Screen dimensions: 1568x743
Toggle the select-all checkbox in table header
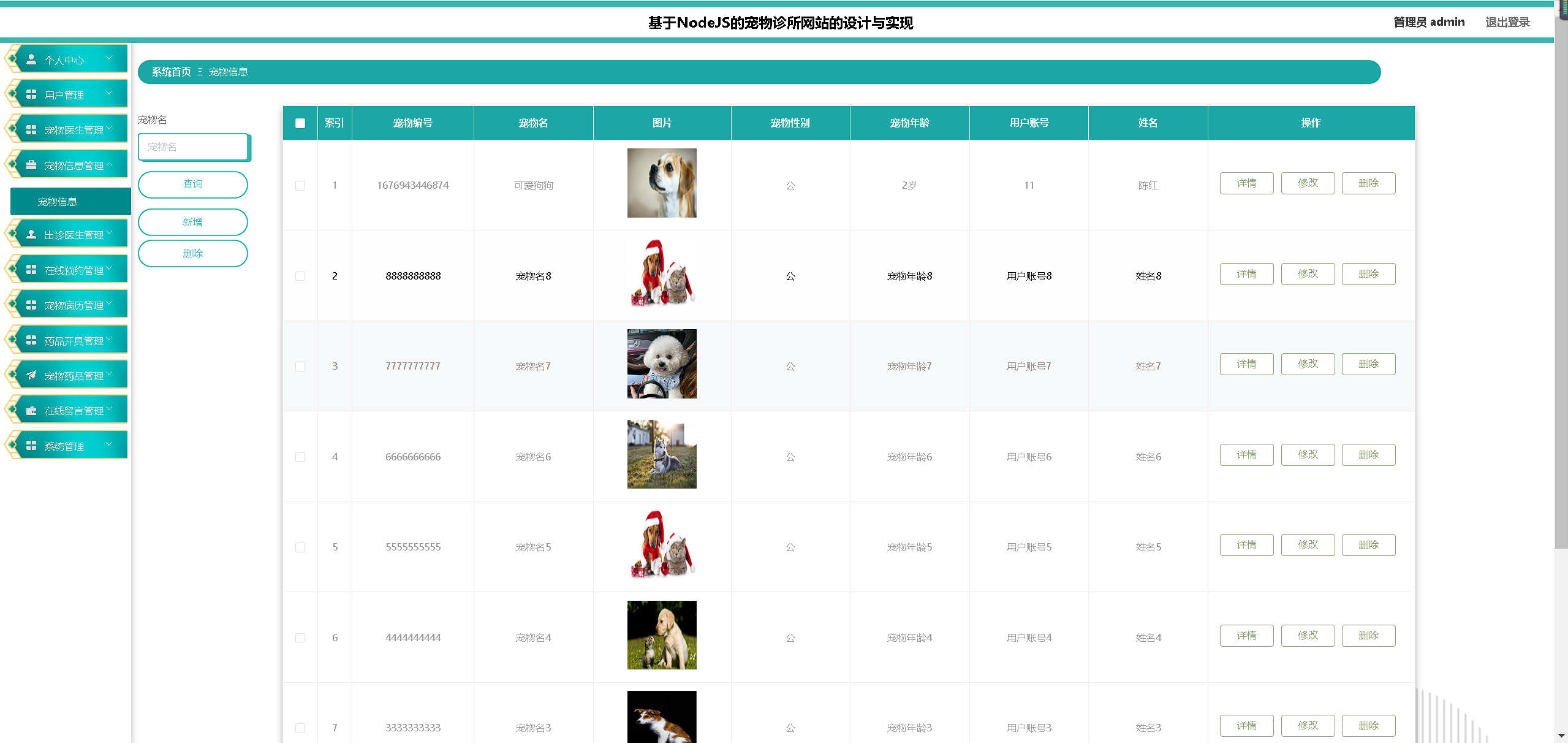(x=300, y=123)
